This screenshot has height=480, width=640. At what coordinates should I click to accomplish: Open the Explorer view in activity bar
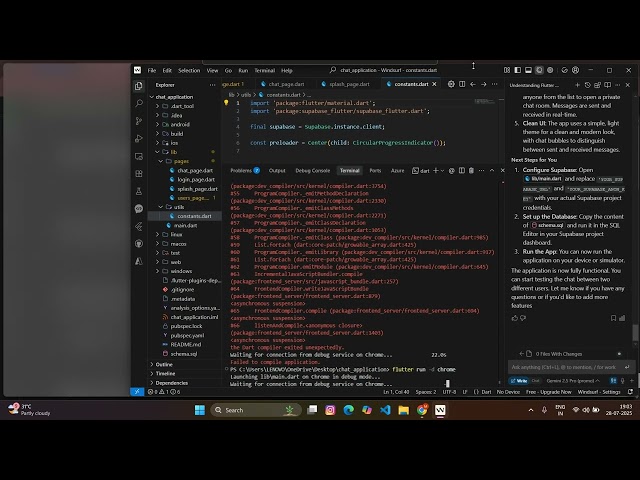139,86
